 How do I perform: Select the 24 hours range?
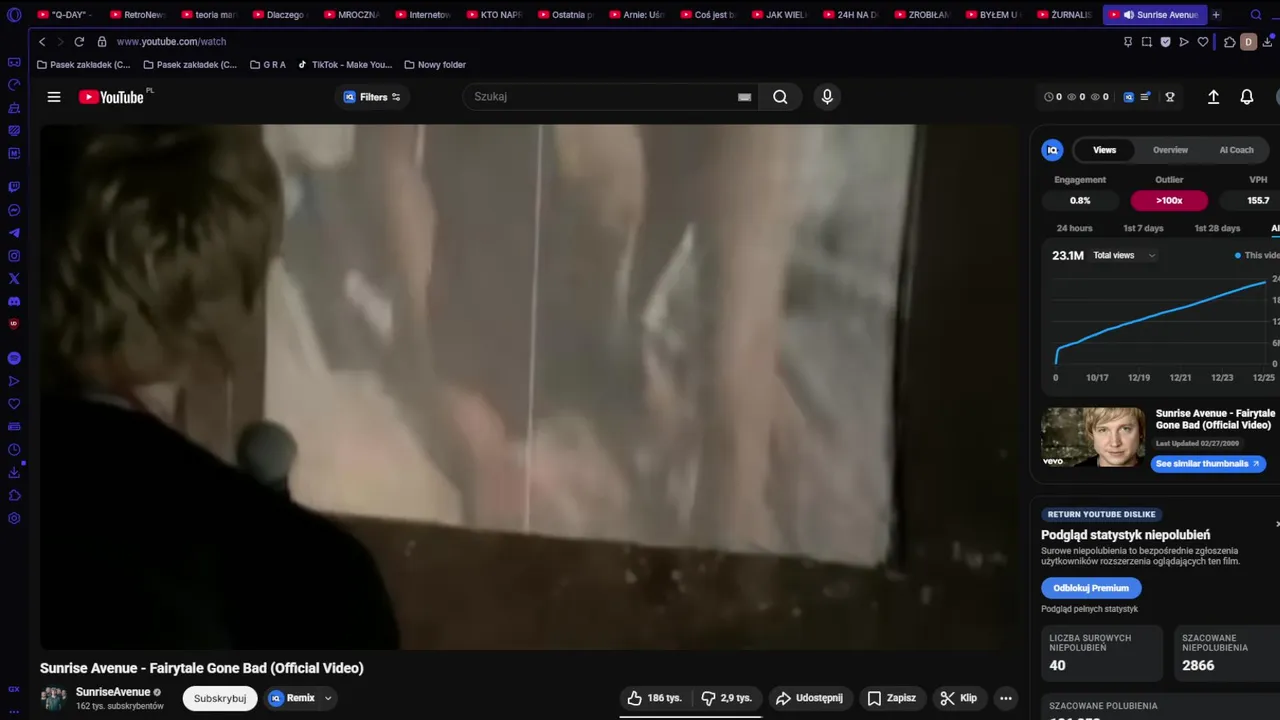[1074, 228]
